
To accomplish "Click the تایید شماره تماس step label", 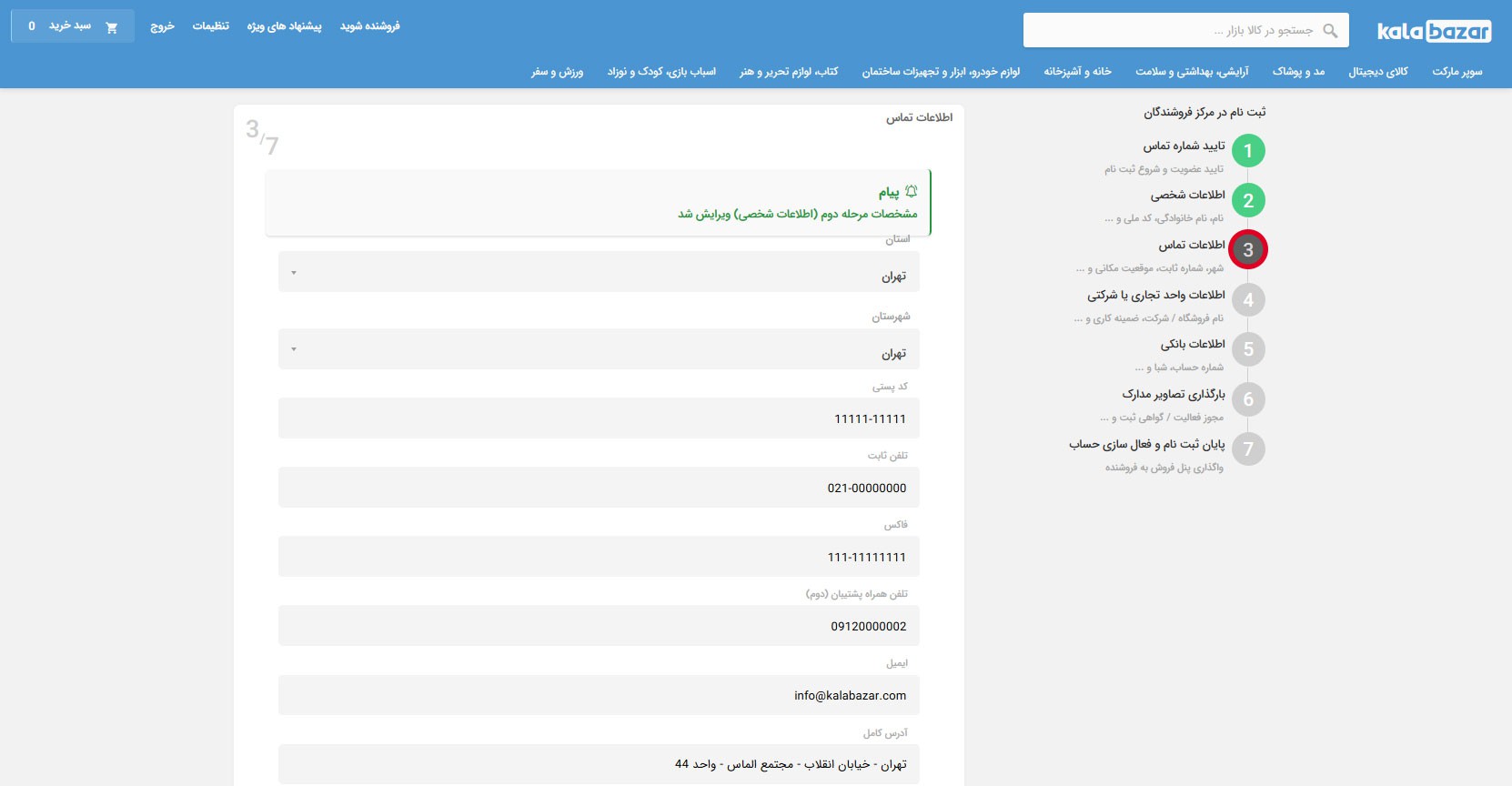I will [1184, 146].
